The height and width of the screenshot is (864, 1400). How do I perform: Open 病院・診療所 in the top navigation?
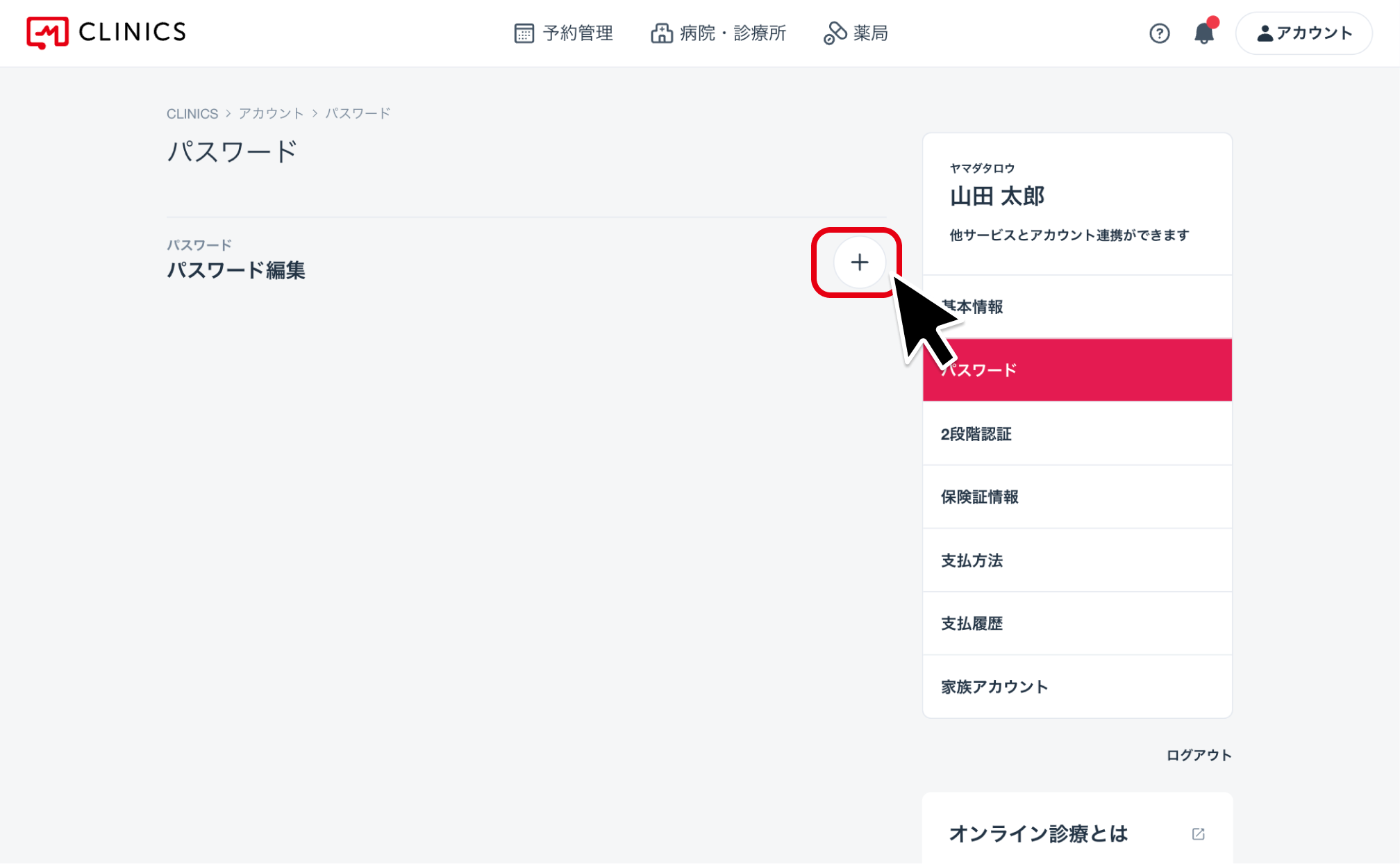click(719, 33)
